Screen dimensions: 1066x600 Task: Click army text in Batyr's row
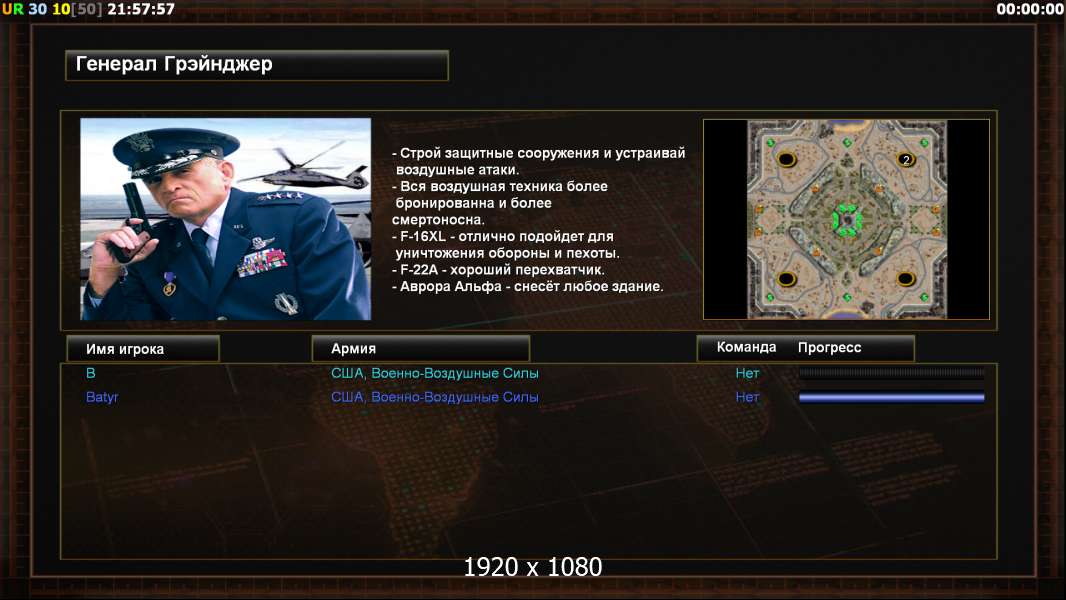pyautogui.click(x=434, y=397)
